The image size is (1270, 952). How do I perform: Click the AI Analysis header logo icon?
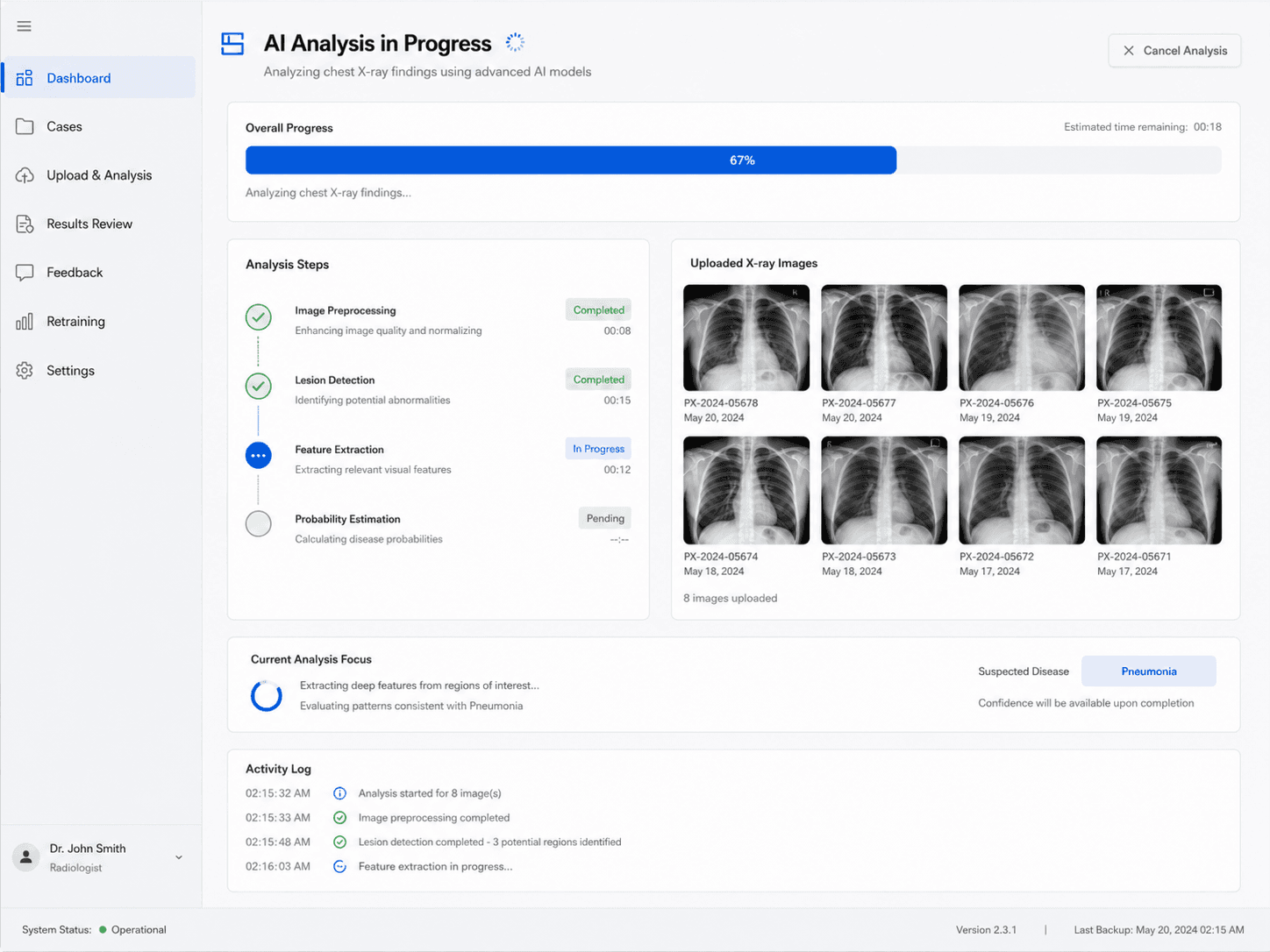coord(232,44)
